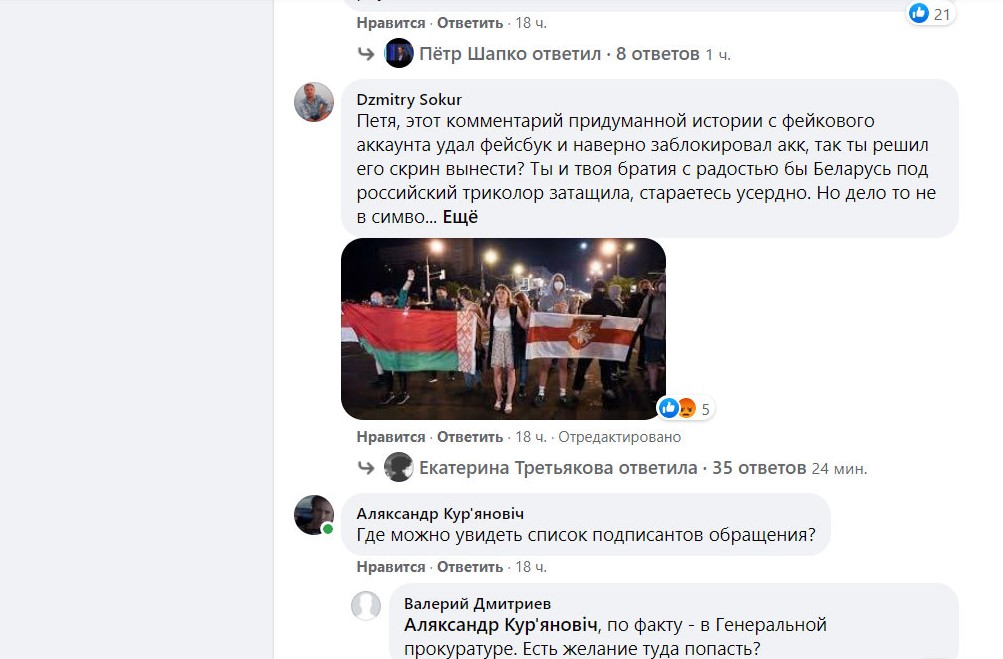The image size is (1003, 659).
Task: Open the Dzmitry Sokur name link
Action: [x=409, y=99]
